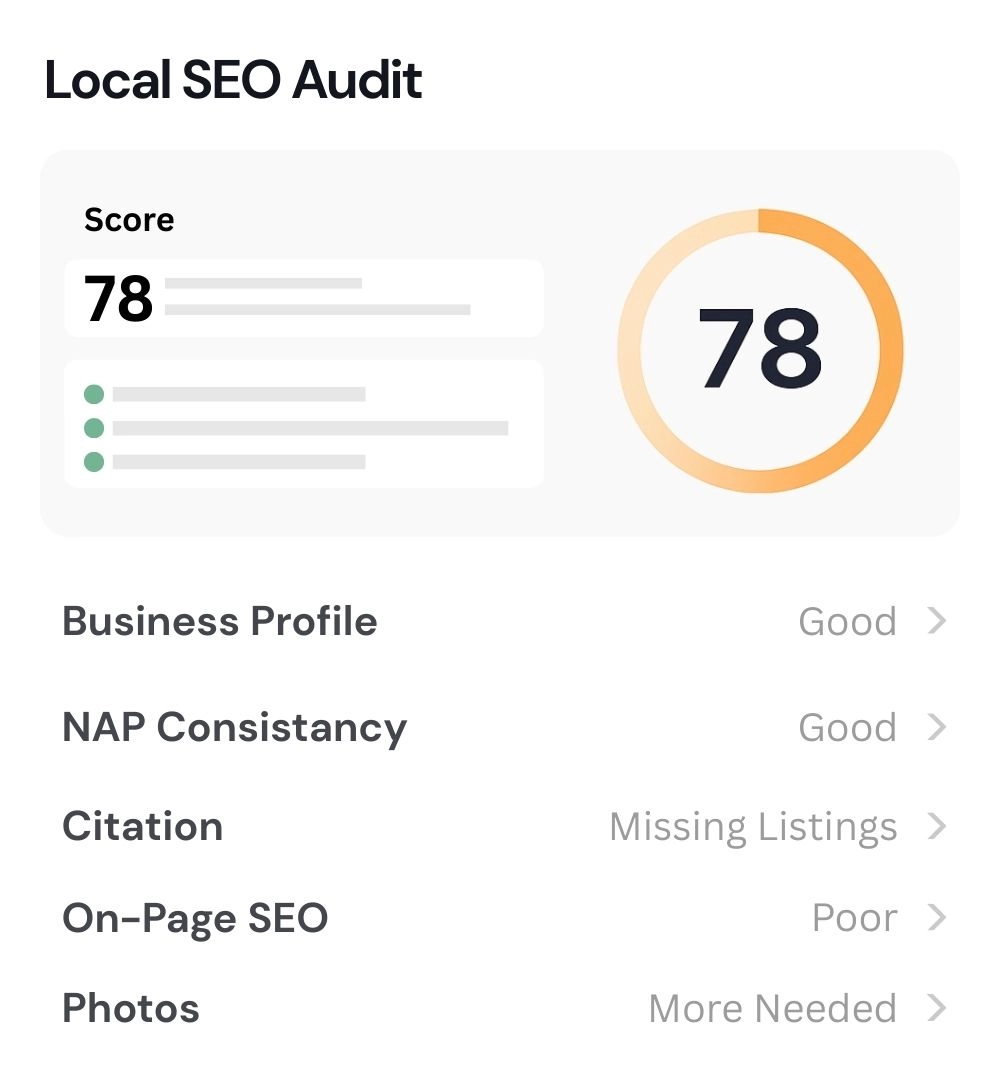Expand the NAP Consistancy chevron arrow

pos(936,727)
